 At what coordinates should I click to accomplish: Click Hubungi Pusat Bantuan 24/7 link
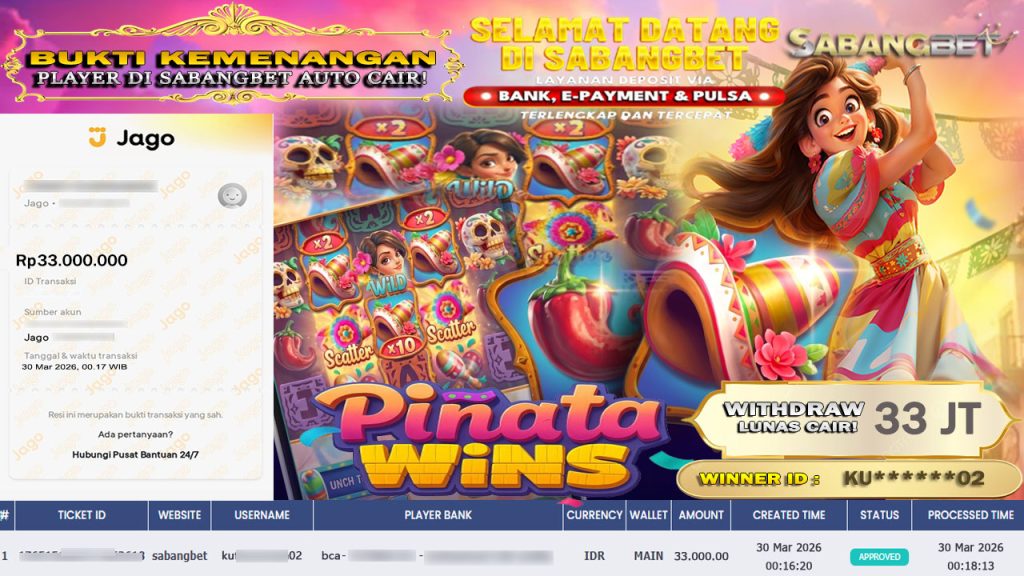135,455
